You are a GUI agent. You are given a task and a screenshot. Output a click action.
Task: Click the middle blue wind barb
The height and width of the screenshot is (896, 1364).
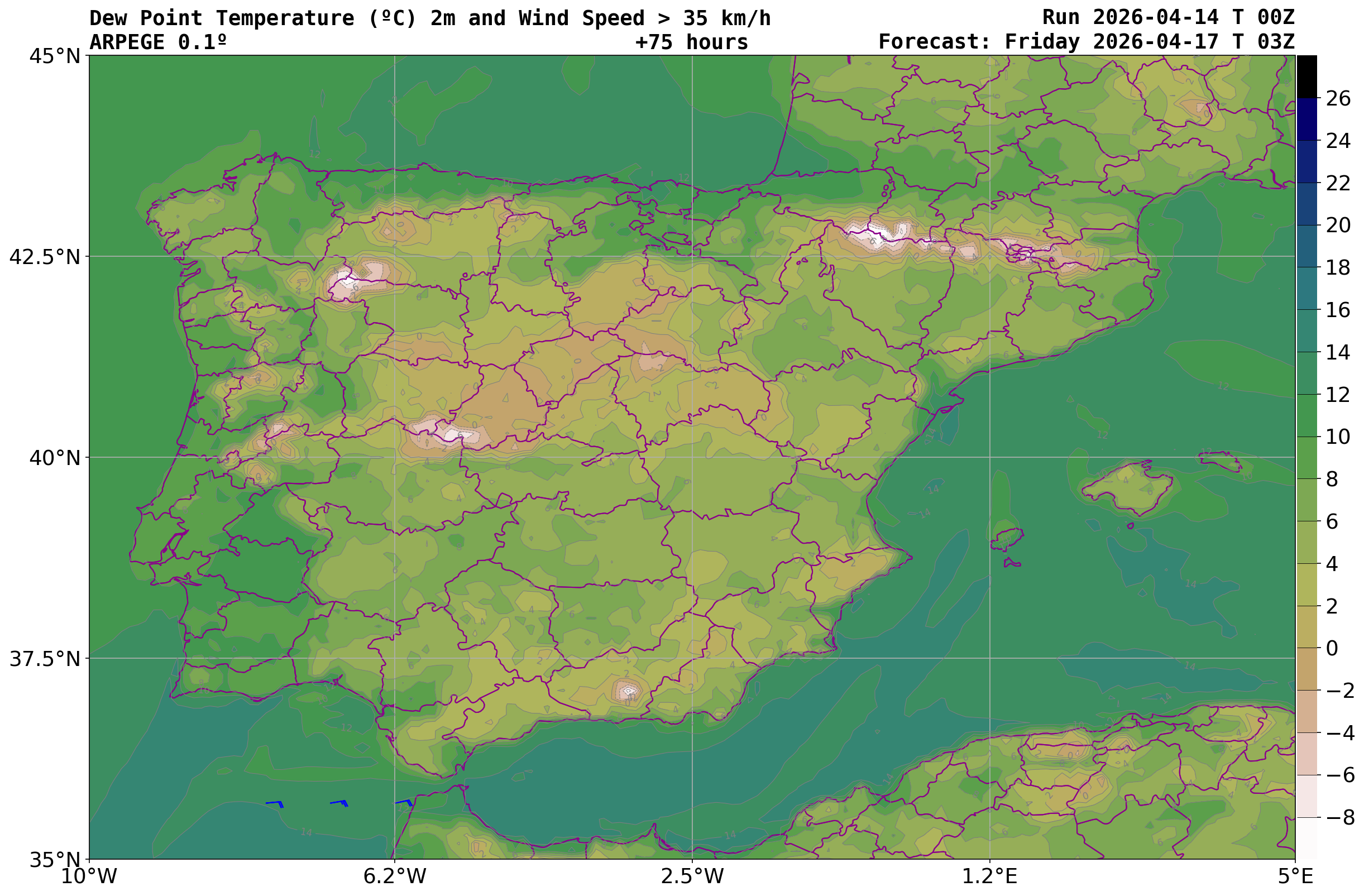coord(339,802)
